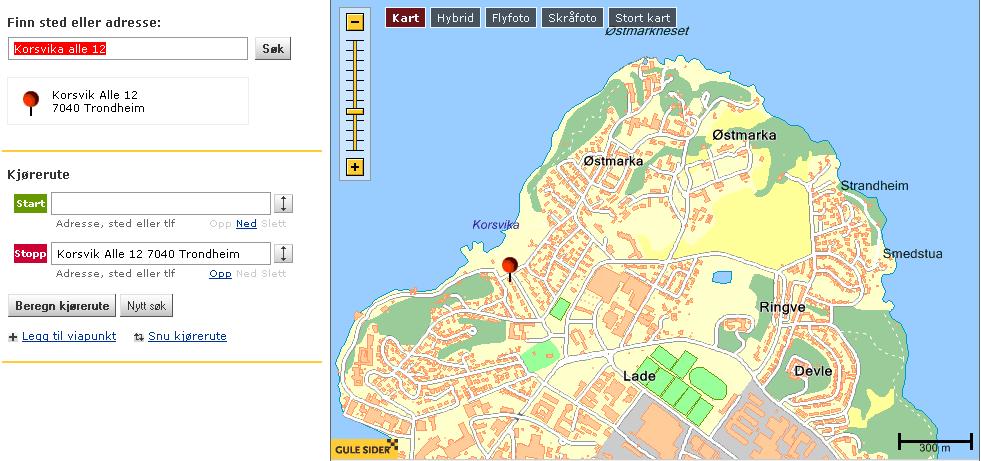
Task: Start a new search with Nytt søk
Action: (147, 306)
